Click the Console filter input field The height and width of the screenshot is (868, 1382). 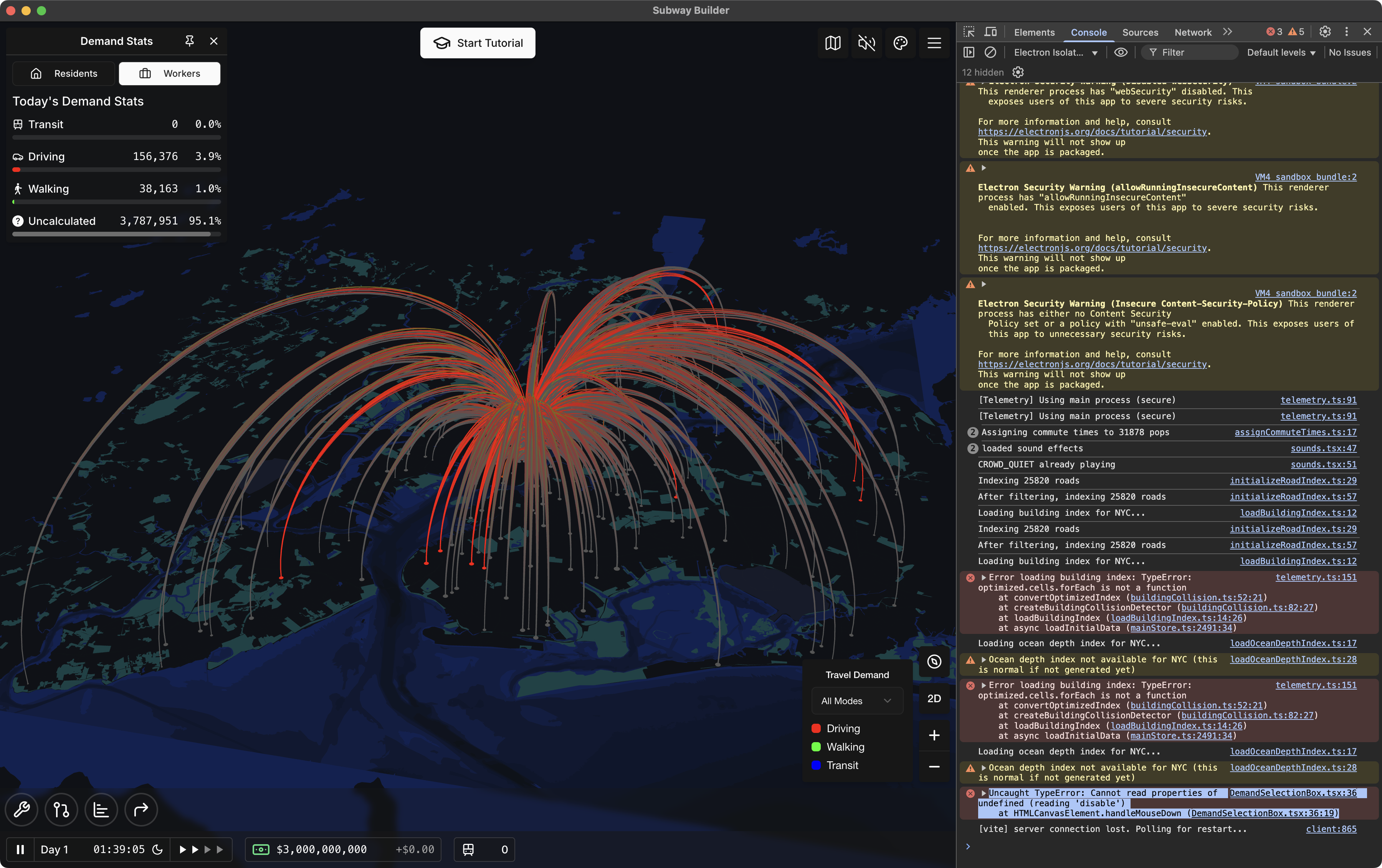click(x=1190, y=52)
